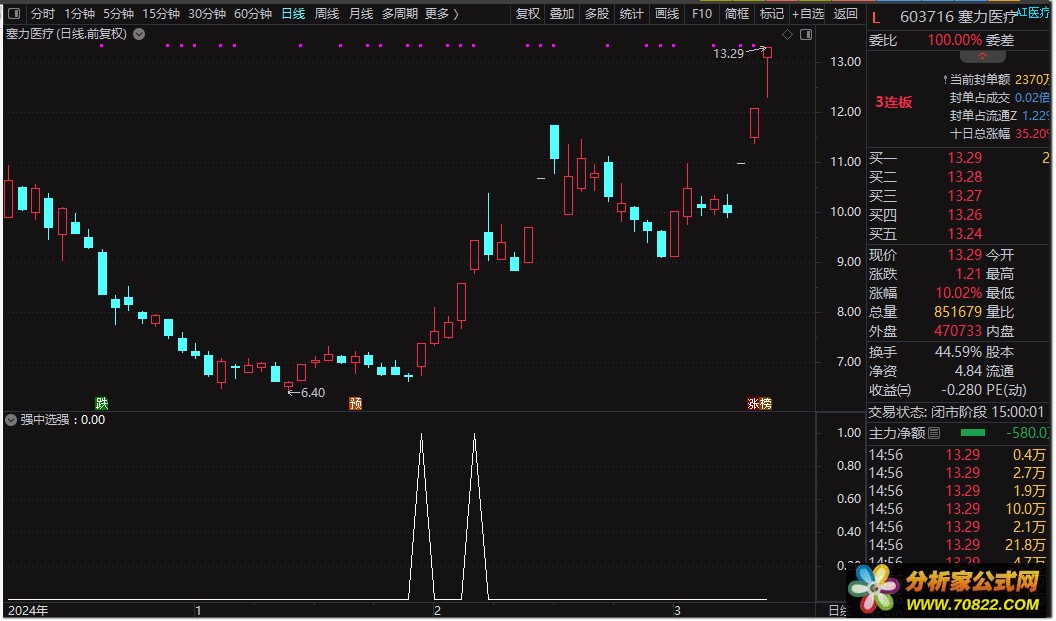Toggle the left sidebar panel icon
The height and width of the screenshot is (621, 1056).
13,13
